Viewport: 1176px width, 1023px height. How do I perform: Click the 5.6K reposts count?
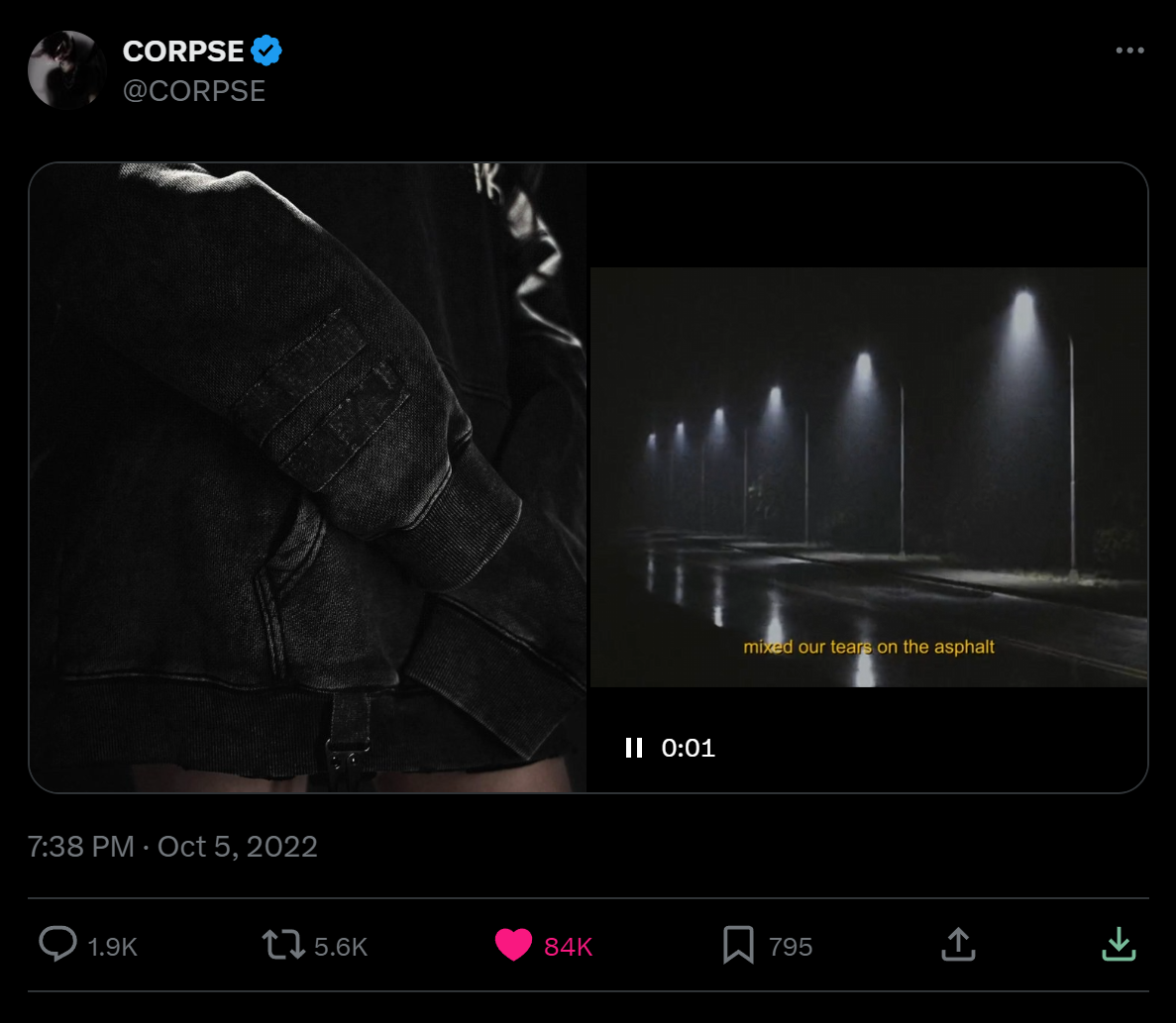341,948
